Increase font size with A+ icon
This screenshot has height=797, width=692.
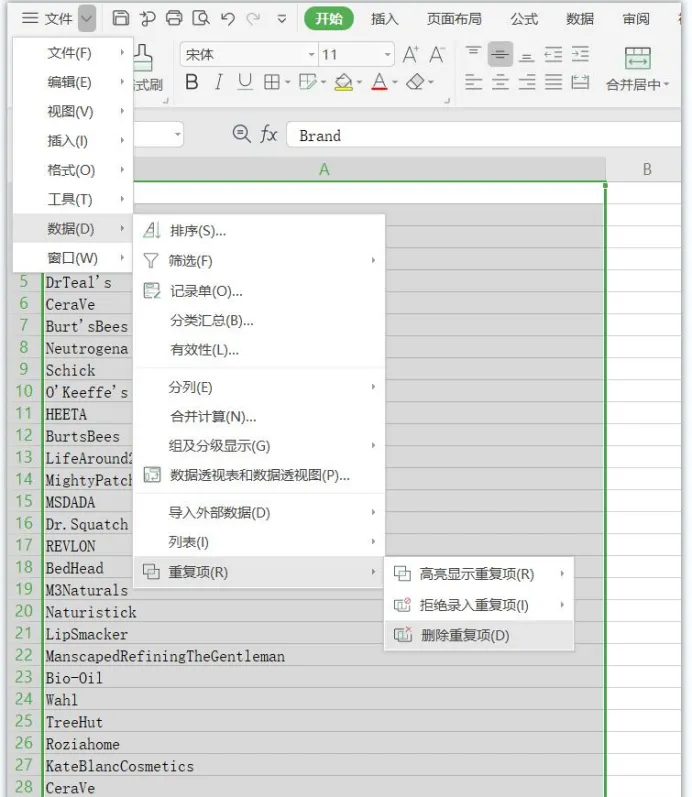pos(411,54)
